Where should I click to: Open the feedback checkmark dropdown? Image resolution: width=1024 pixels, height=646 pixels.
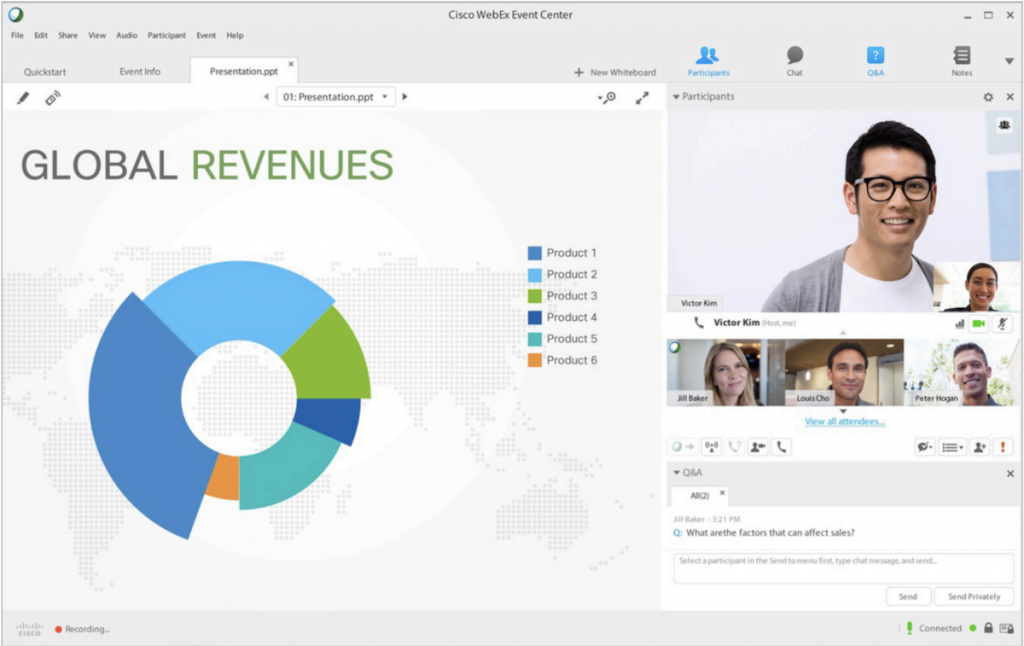tap(925, 447)
